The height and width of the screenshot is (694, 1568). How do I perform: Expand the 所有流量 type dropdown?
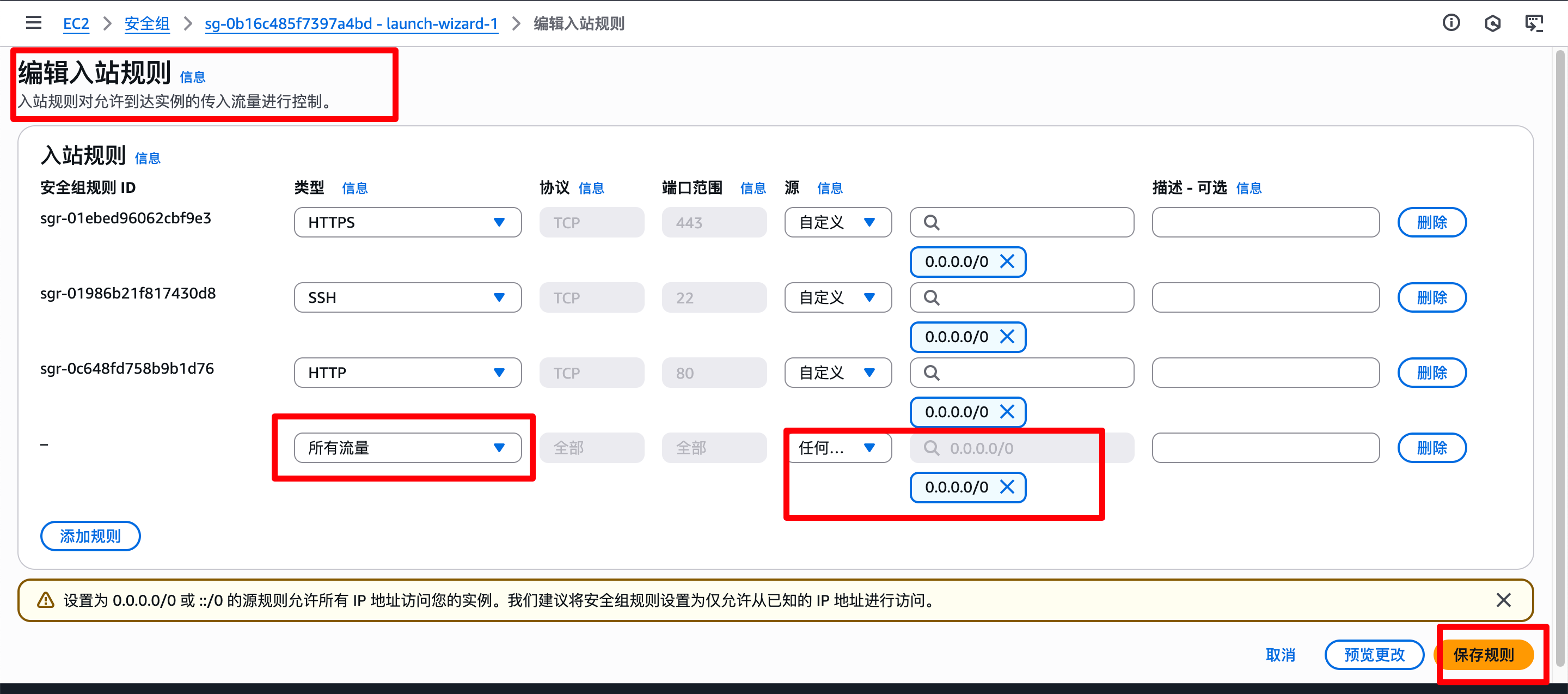tap(407, 448)
